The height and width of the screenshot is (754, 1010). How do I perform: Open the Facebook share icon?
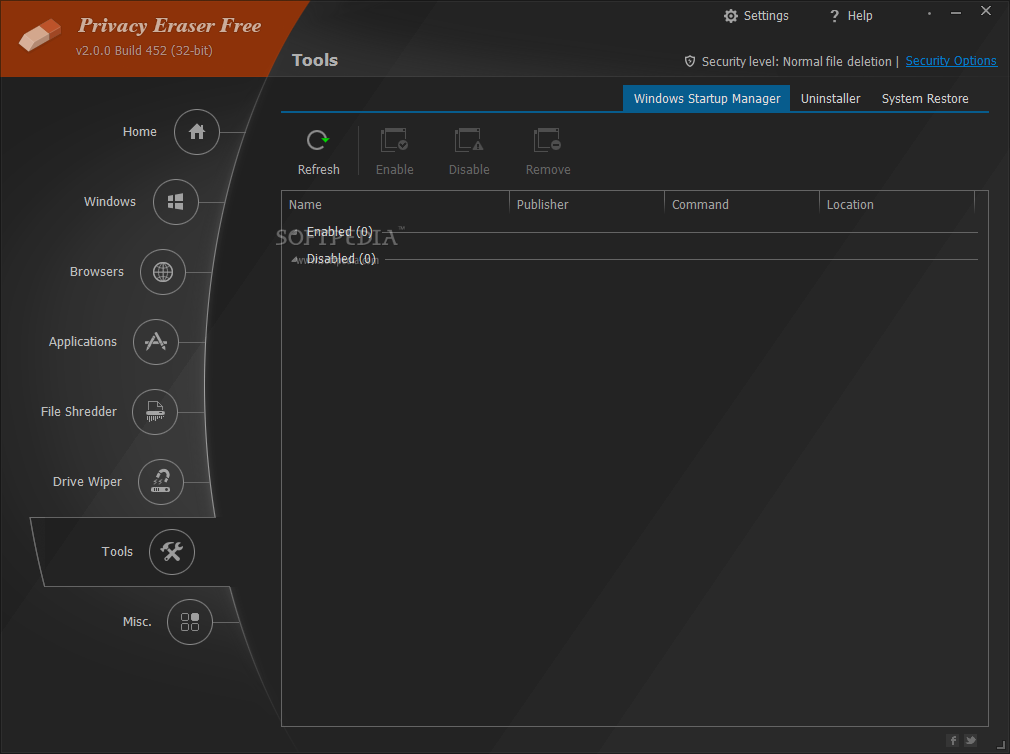point(953,740)
